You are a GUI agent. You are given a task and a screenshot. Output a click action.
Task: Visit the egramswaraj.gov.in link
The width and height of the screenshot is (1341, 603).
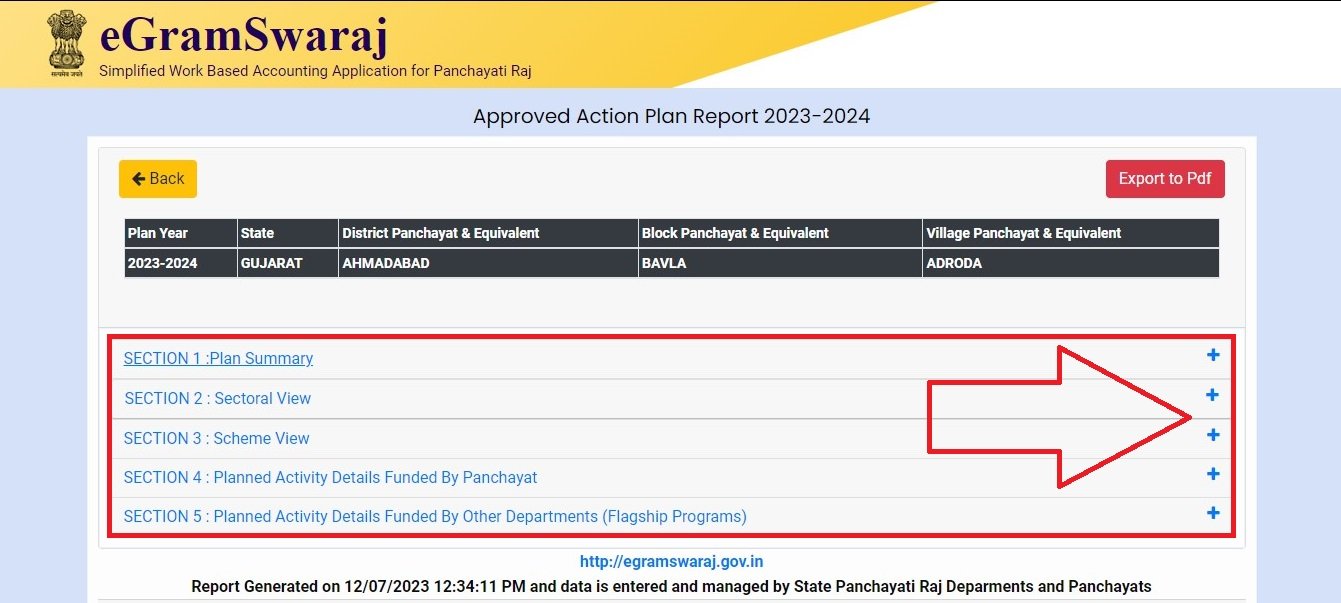pos(671,562)
